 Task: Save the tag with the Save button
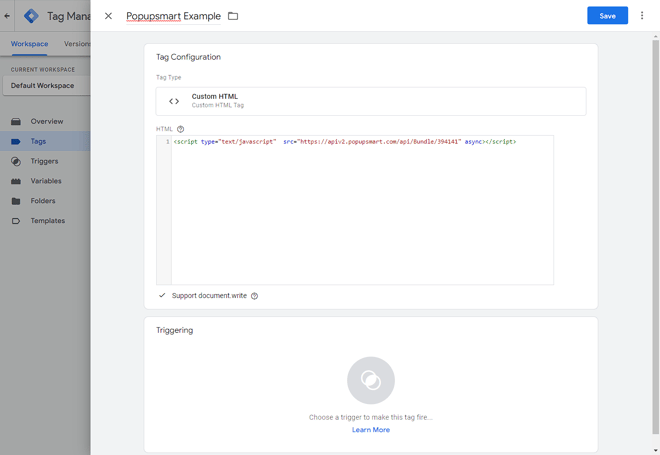(607, 16)
